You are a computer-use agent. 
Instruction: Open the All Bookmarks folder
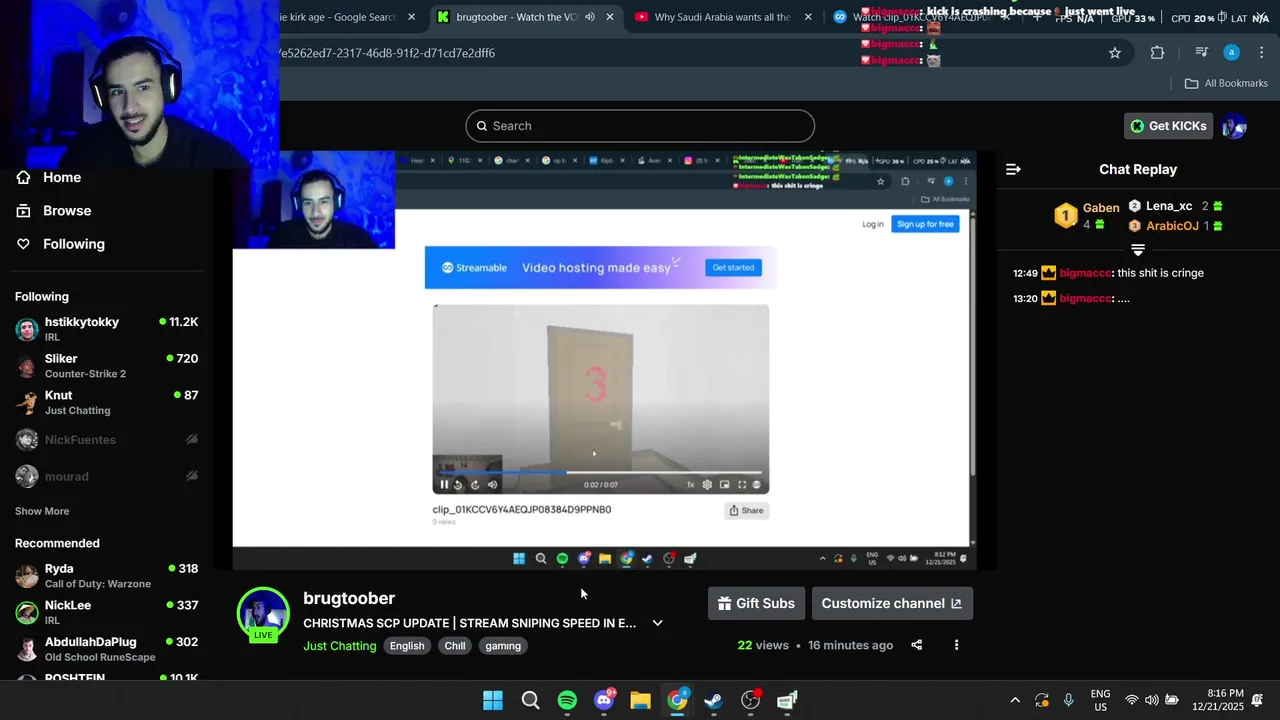(x=1226, y=83)
